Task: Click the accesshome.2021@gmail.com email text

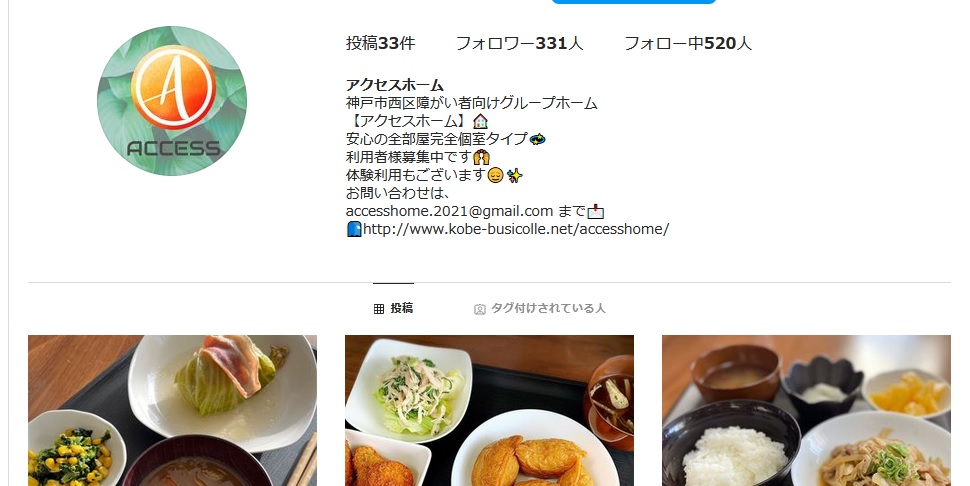Action: pyautogui.click(x=449, y=211)
